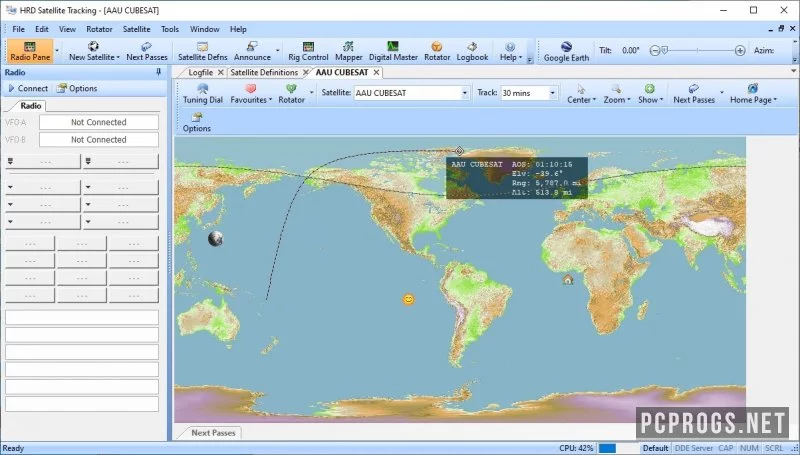This screenshot has height=455, width=800.
Task: Click the sun smiley icon on map
Action: 408,299
